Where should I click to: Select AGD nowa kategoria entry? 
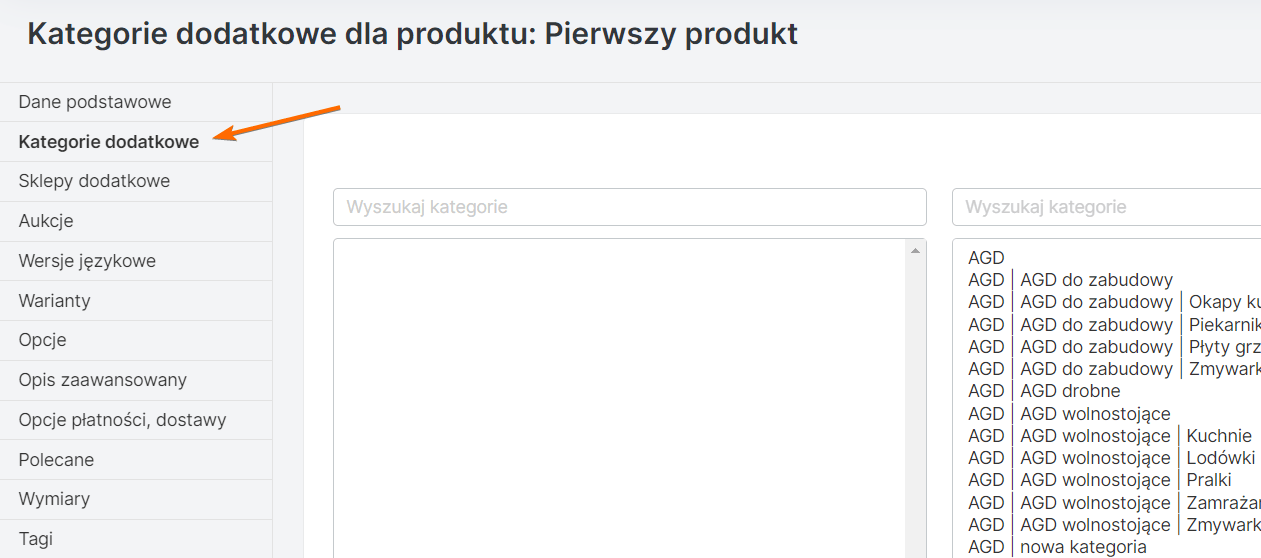point(1083,547)
